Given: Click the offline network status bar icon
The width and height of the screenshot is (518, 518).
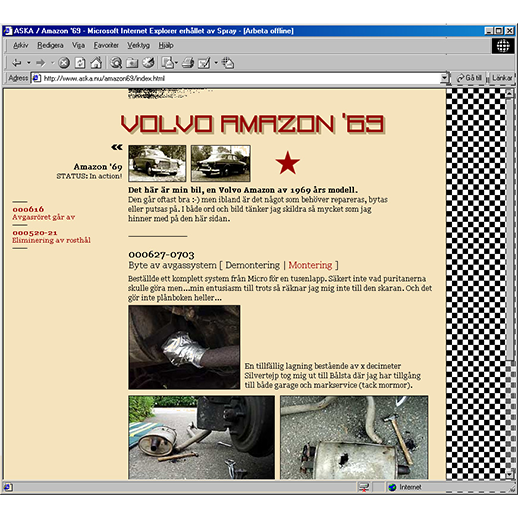Looking at the screenshot, I should 364,487.
